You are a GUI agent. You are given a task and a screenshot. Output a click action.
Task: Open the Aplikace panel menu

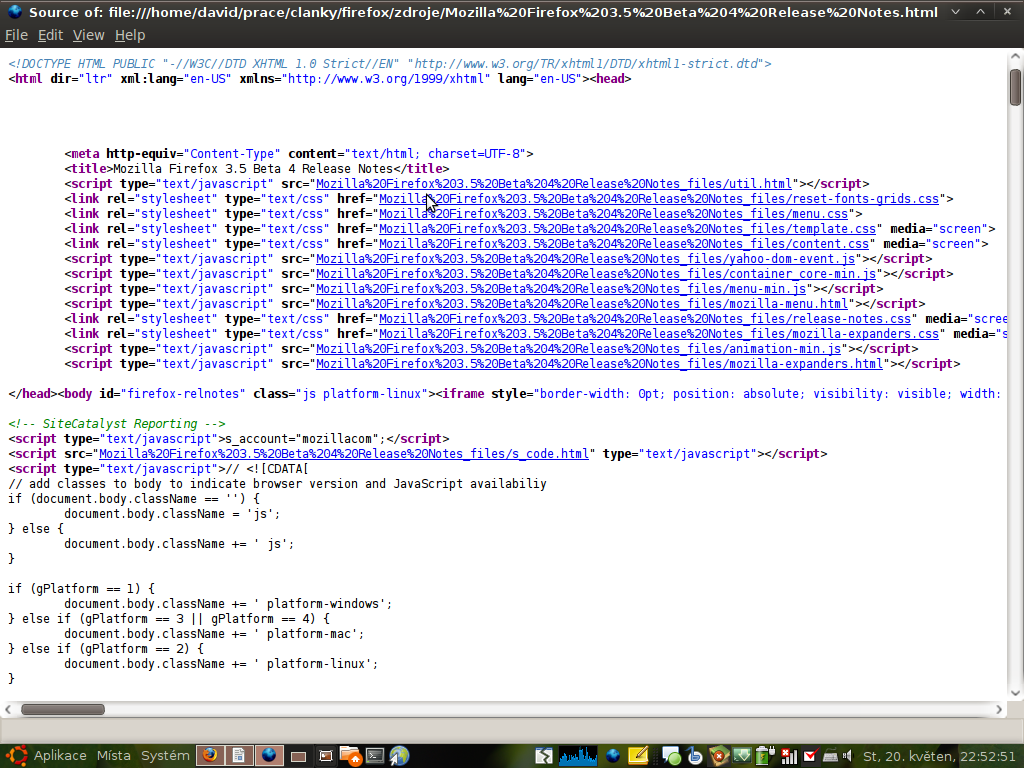click(60, 756)
